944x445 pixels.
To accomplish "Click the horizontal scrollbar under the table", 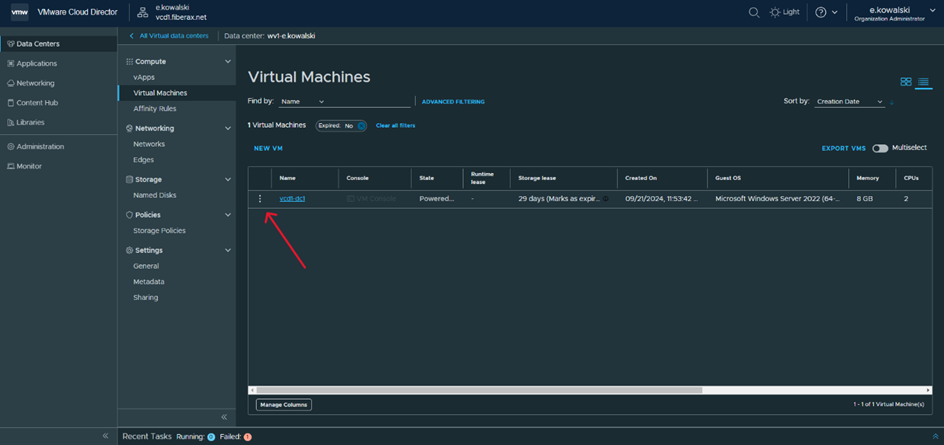I will pos(480,390).
